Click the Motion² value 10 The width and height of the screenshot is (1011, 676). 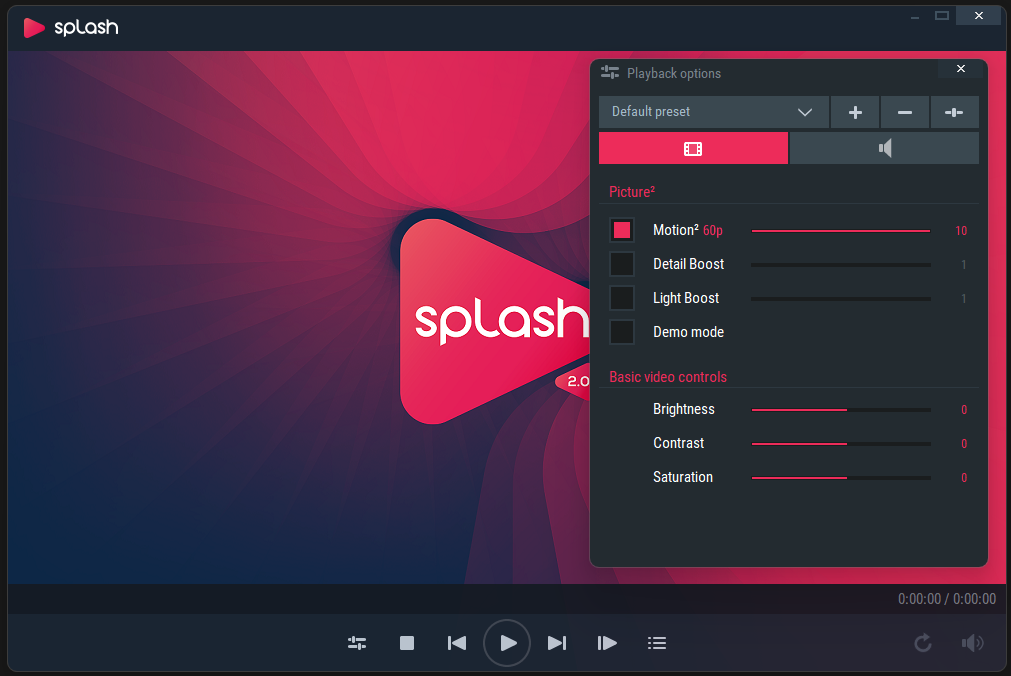(961, 231)
